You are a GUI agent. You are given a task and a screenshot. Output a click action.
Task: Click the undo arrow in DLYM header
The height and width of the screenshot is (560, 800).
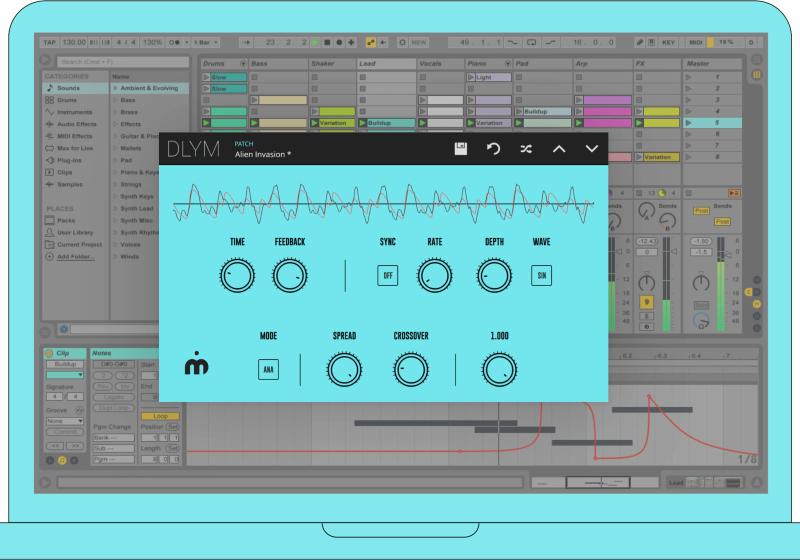493,148
